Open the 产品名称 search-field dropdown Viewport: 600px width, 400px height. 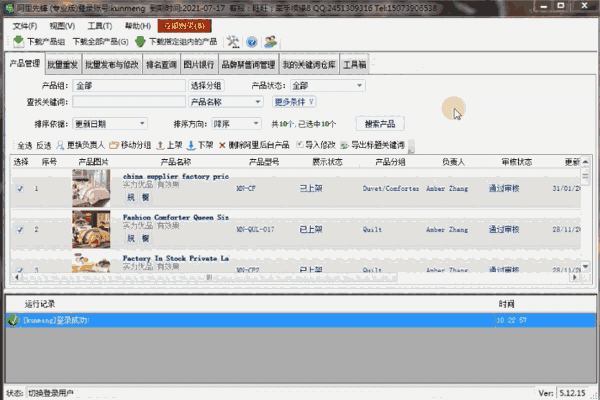[x=226, y=102]
